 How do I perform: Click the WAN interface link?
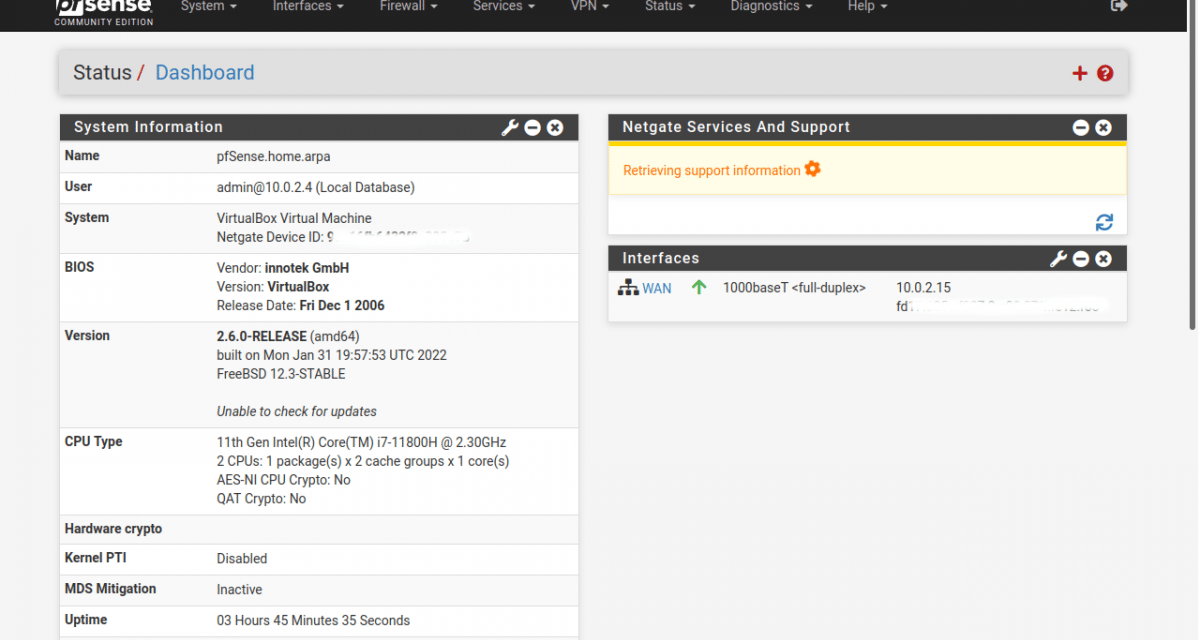pyautogui.click(x=656, y=288)
